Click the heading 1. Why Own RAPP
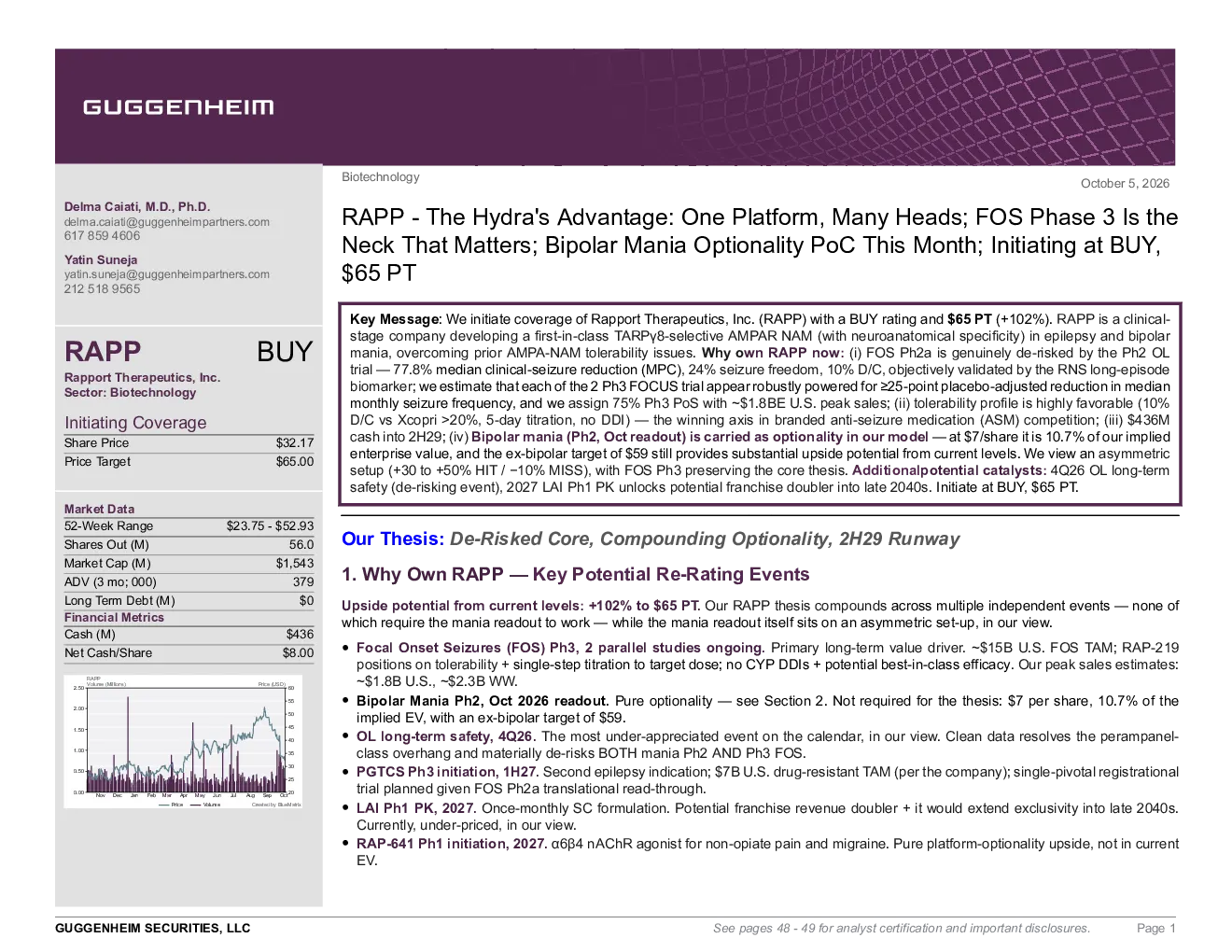The height and width of the screenshot is (952, 1232). (576, 575)
